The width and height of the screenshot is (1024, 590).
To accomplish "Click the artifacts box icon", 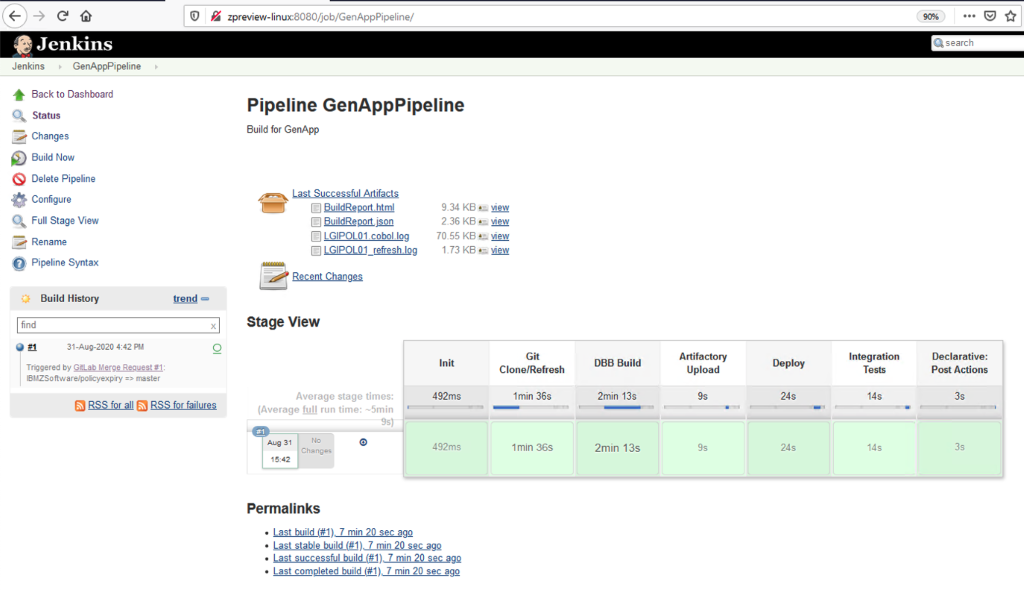I will [x=273, y=202].
